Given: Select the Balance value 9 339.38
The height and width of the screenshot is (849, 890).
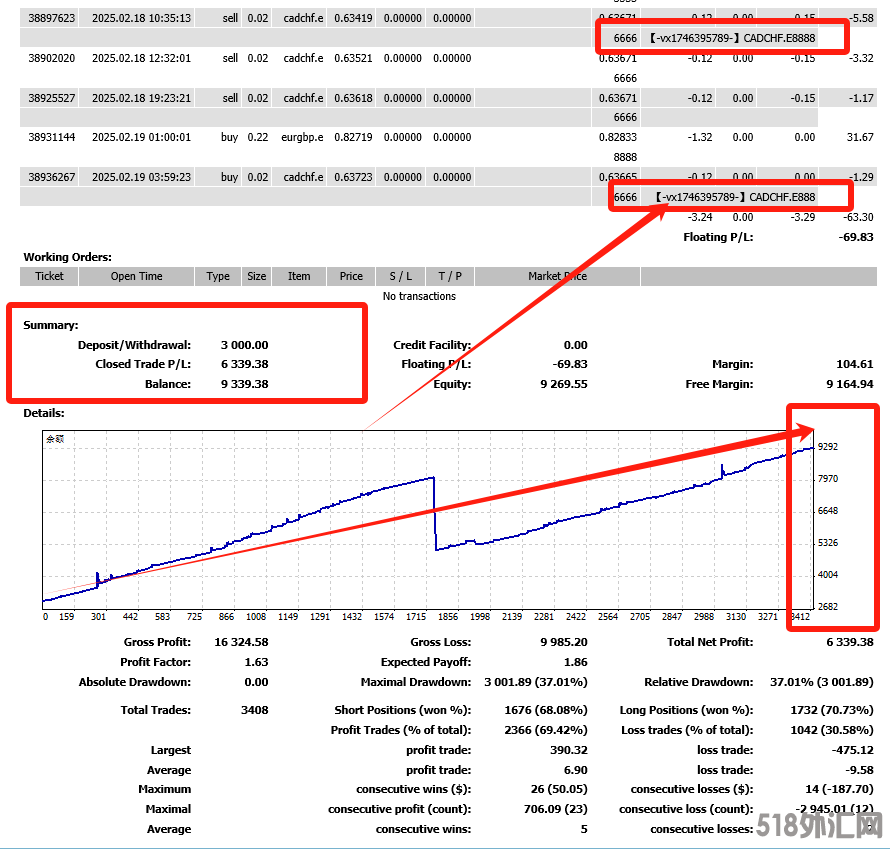Looking at the screenshot, I should pyautogui.click(x=244, y=384).
